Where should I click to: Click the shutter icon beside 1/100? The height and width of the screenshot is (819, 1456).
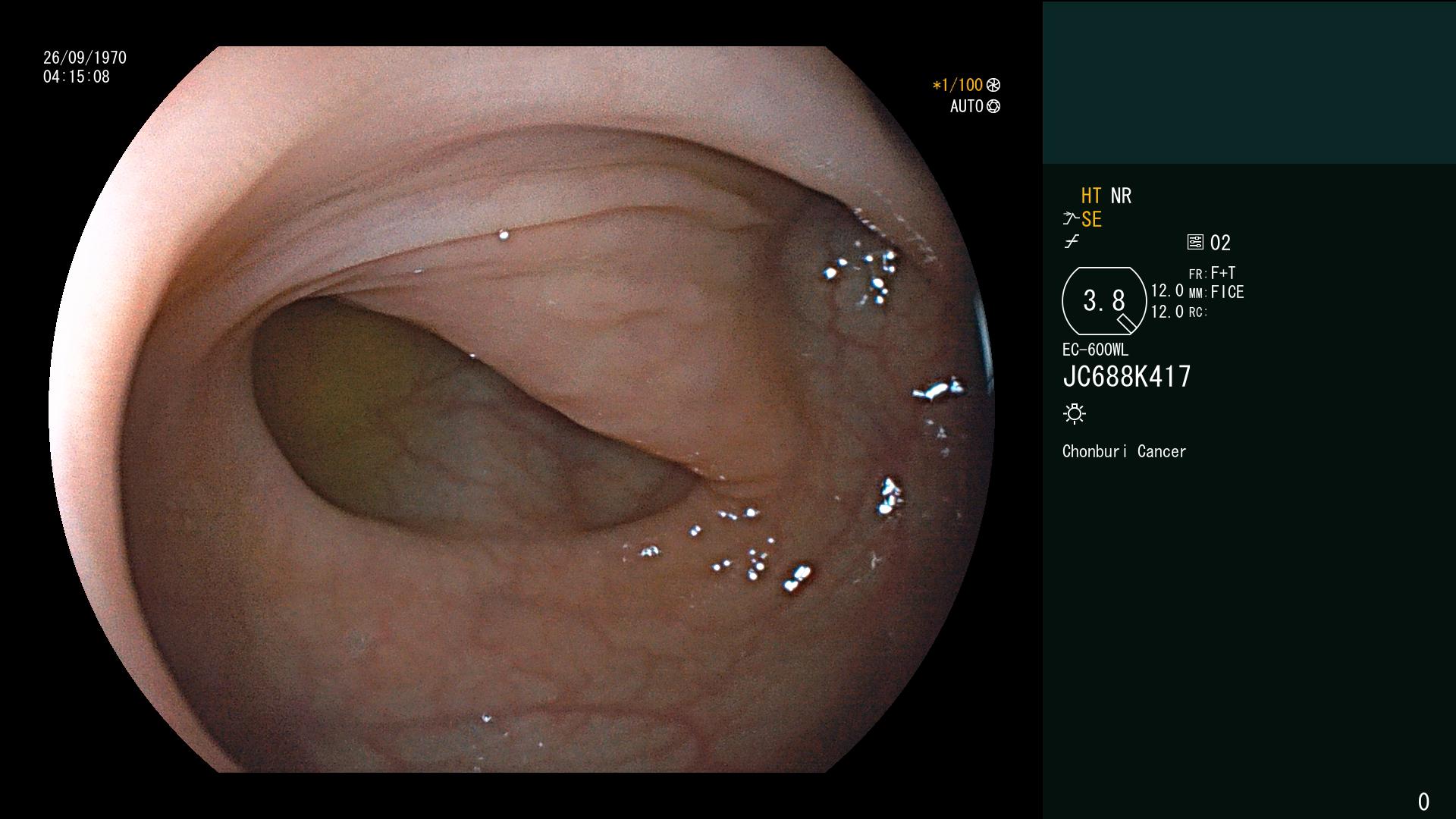pyautogui.click(x=993, y=85)
